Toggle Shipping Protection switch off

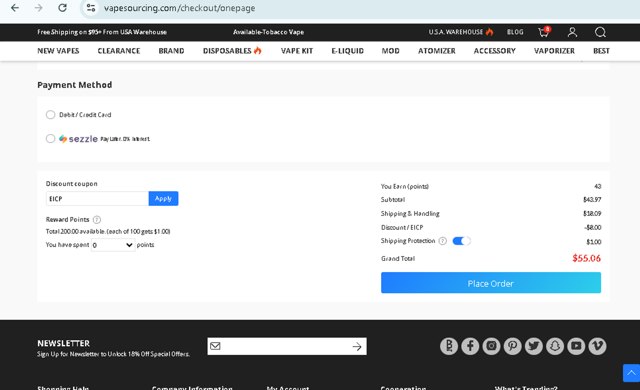pyautogui.click(x=461, y=241)
